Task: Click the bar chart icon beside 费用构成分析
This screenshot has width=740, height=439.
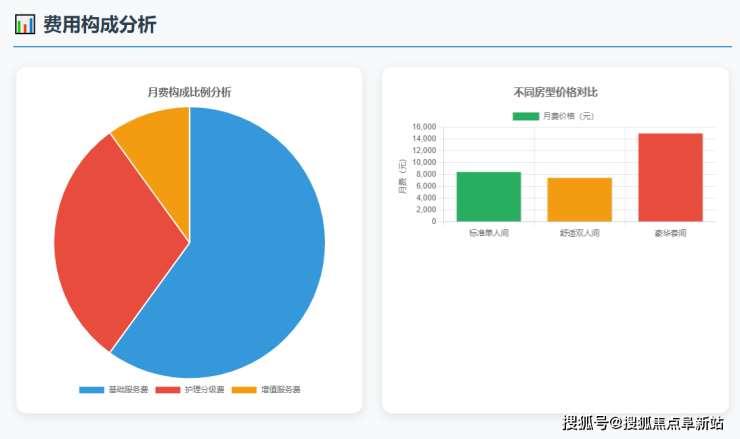Action: 26,25
